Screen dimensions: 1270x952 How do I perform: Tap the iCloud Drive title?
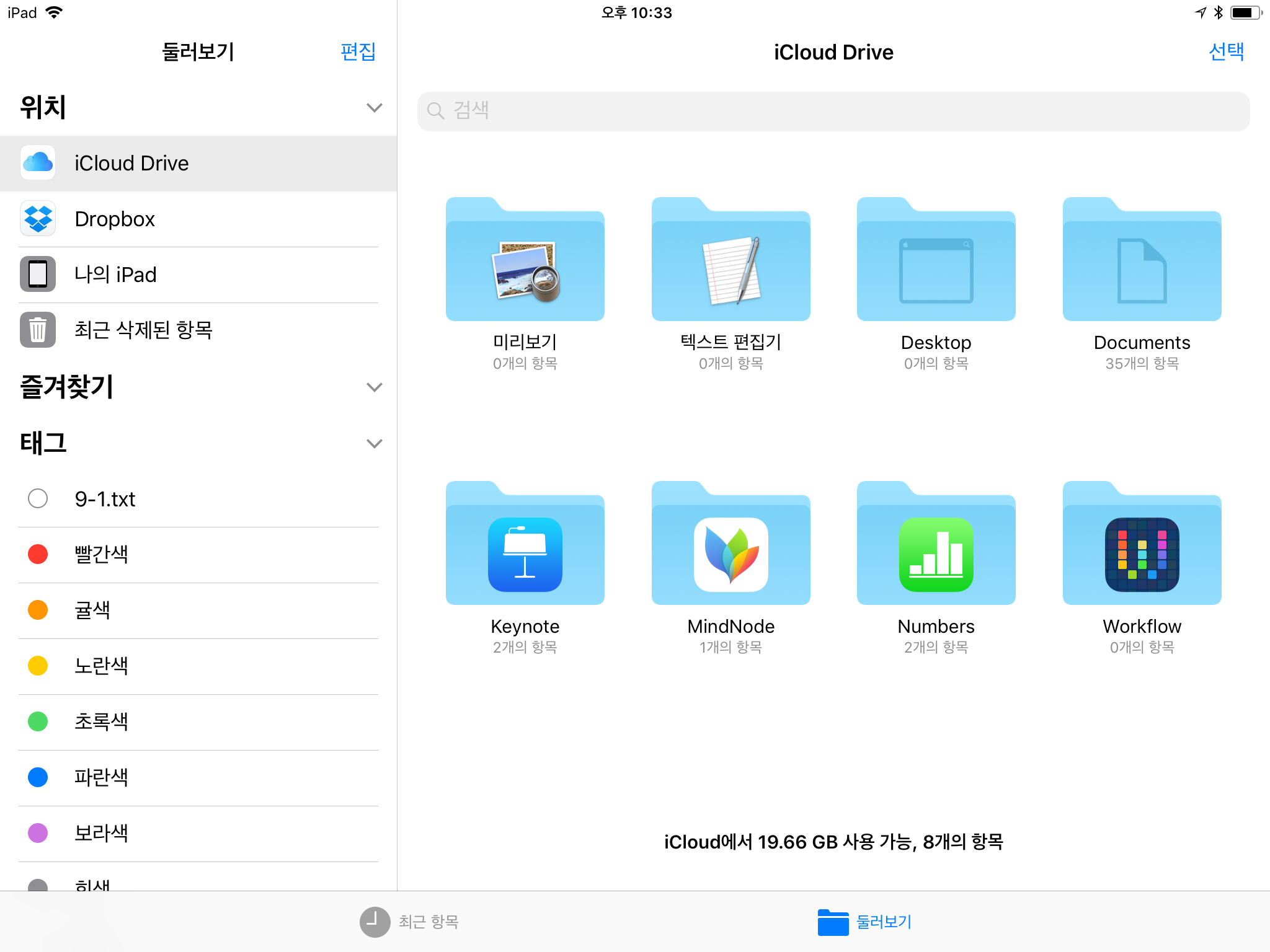click(833, 52)
